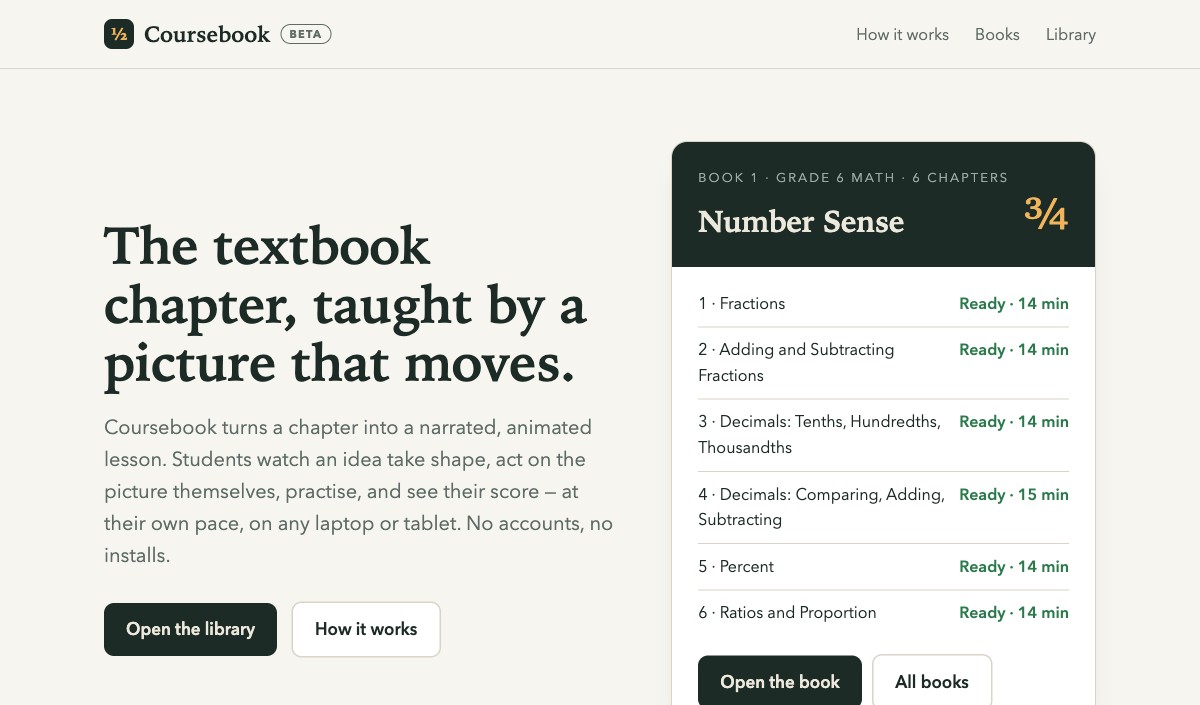Screen dimensions: 1200x705
Task: Click the Open the library button
Action: click(x=190, y=629)
